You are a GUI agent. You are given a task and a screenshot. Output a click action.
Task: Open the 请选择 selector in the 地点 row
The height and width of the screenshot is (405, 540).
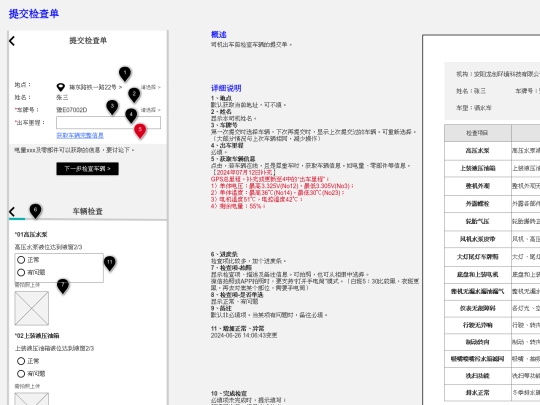coord(150,87)
